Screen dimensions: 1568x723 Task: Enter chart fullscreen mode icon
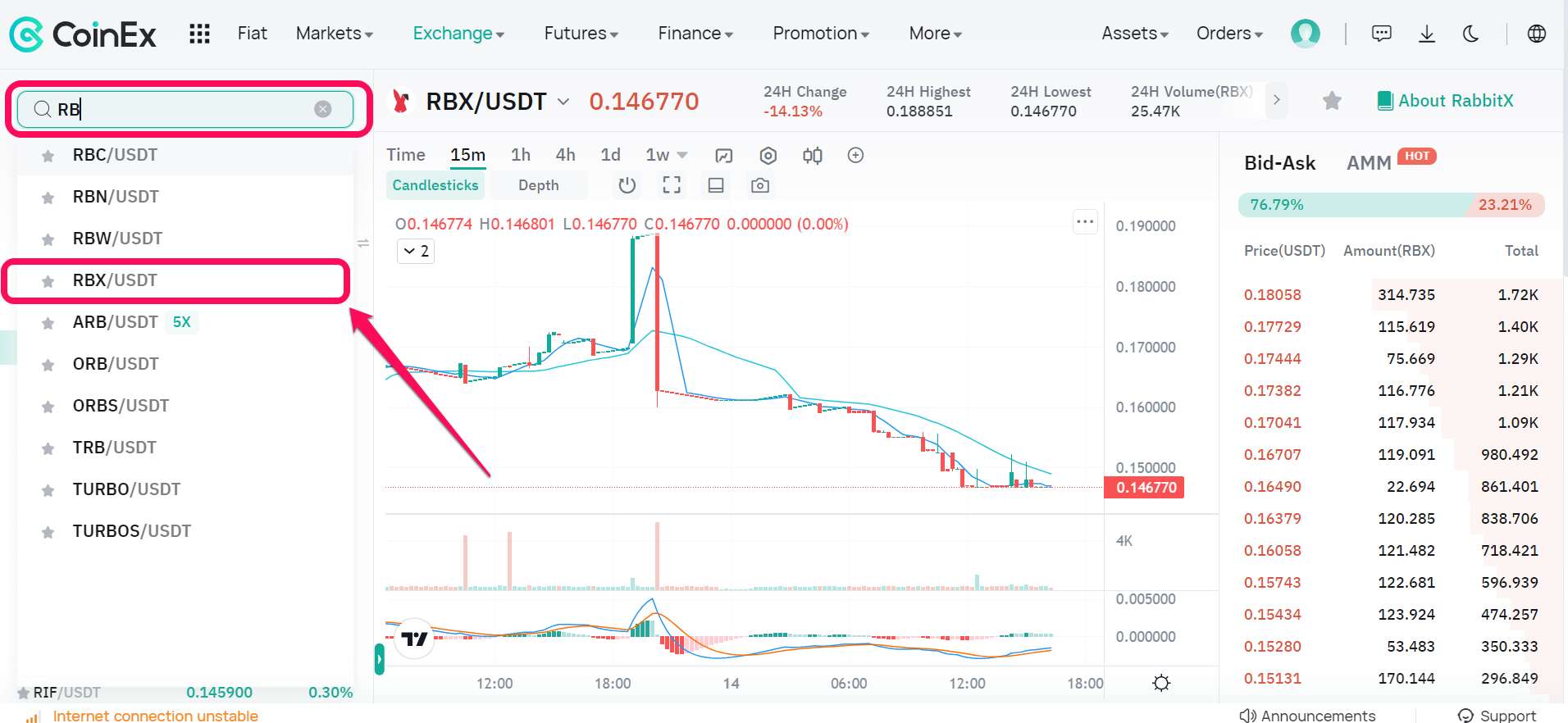tap(672, 185)
